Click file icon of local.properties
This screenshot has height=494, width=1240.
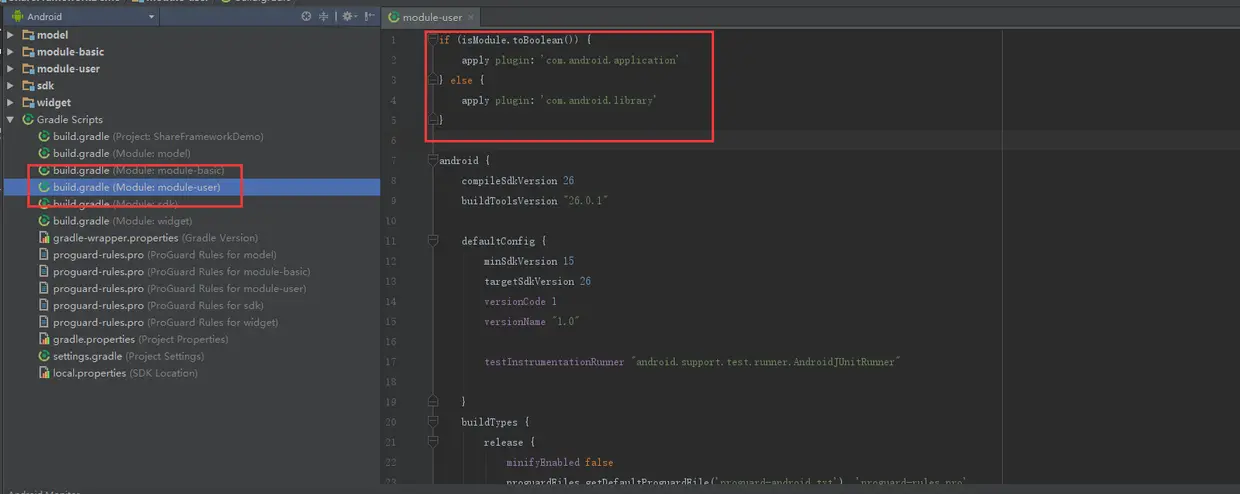(44, 373)
